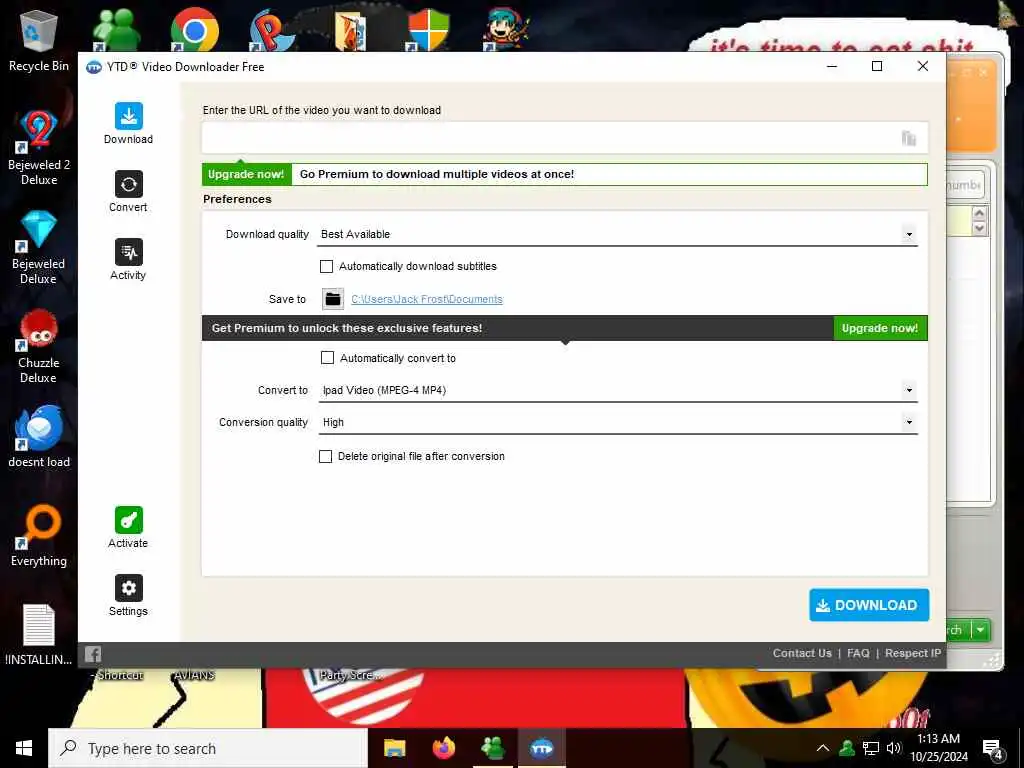Viewport: 1024px width, 768px height.
Task: Select Bejeweled Deluxe desktop shortcut
Action: [x=39, y=246]
